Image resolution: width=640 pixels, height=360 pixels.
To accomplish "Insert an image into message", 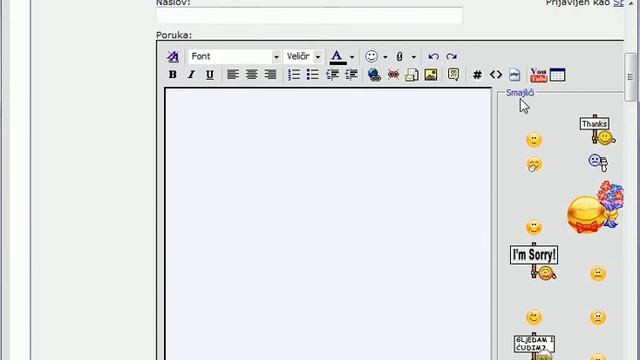I will (431, 75).
